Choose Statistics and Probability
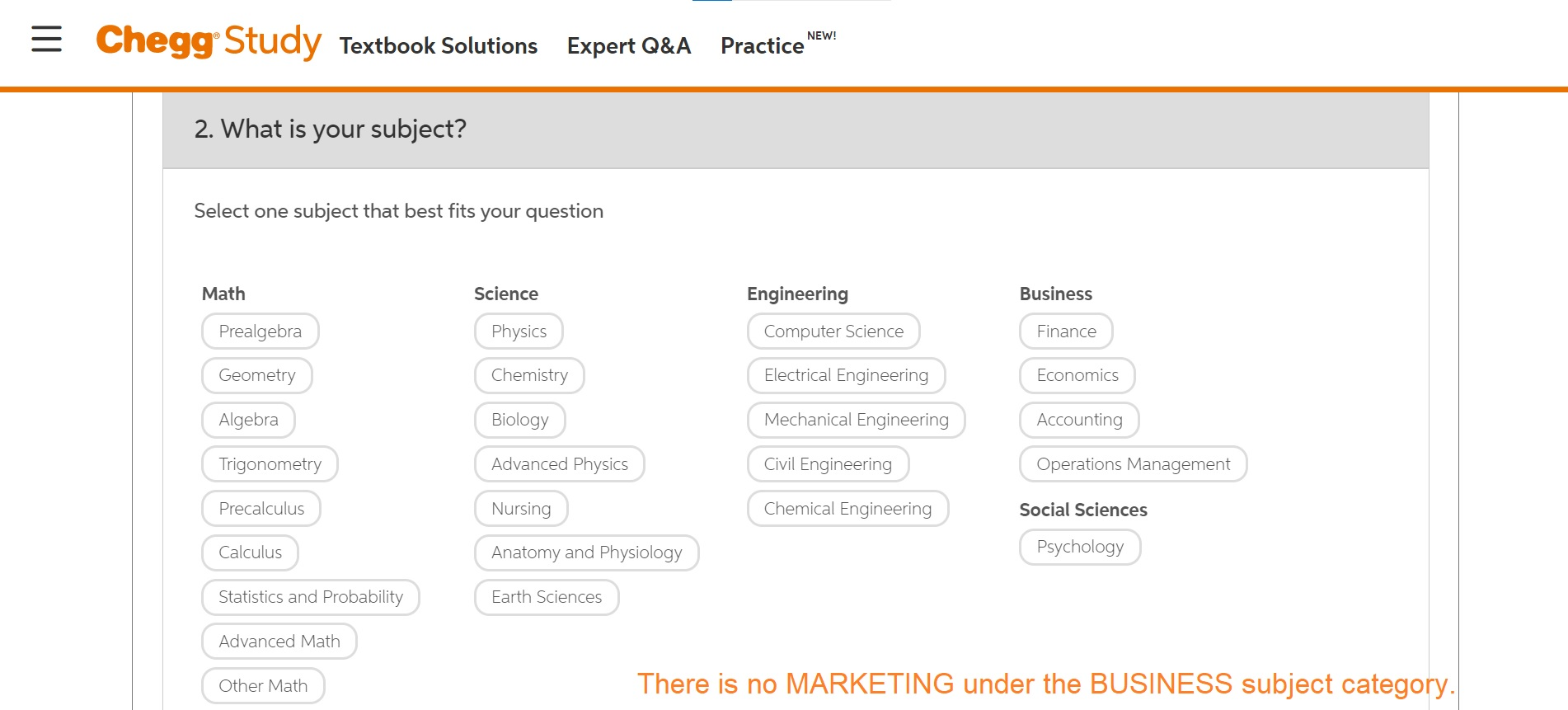This screenshot has height=710, width=1568. click(x=311, y=596)
